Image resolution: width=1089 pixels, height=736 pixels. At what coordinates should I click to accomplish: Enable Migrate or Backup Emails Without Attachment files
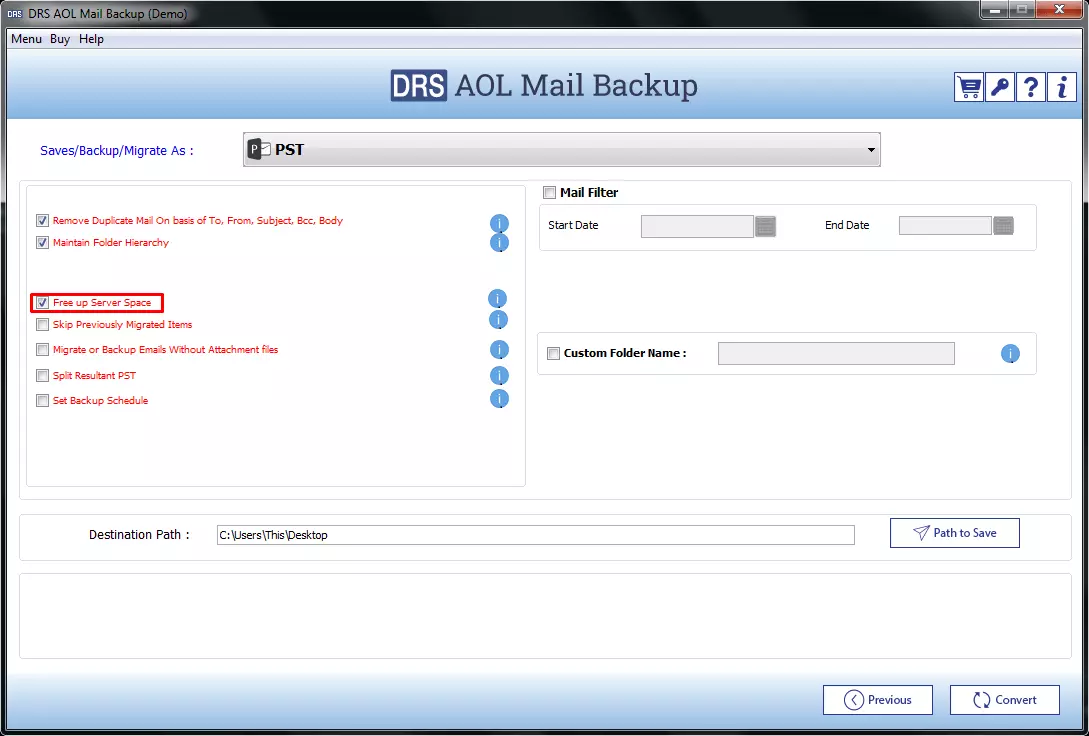pyautogui.click(x=42, y=350)
